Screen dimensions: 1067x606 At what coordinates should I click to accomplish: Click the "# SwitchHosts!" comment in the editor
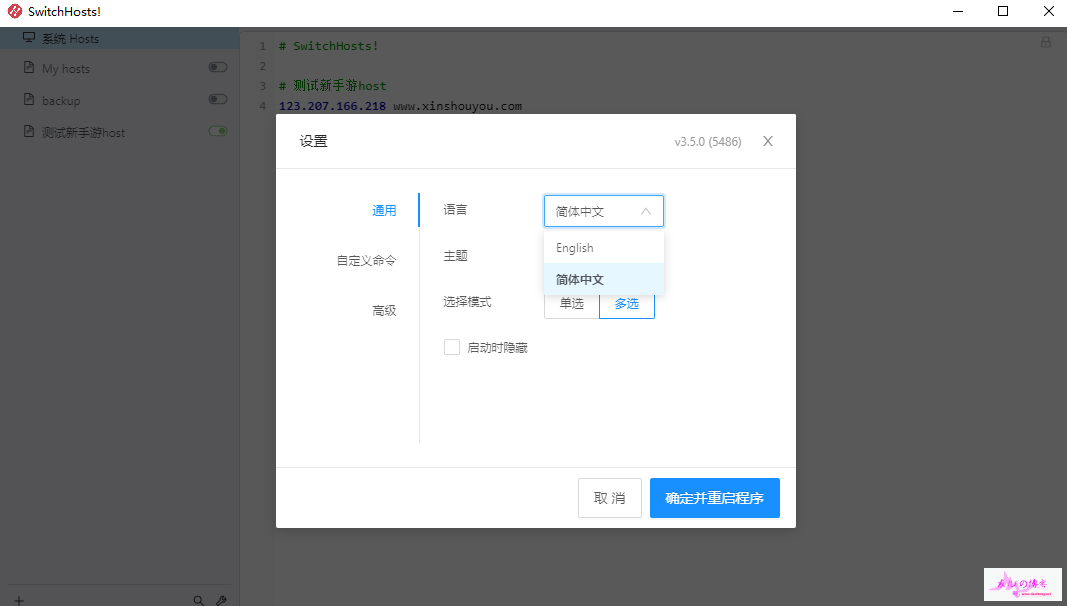329,46
